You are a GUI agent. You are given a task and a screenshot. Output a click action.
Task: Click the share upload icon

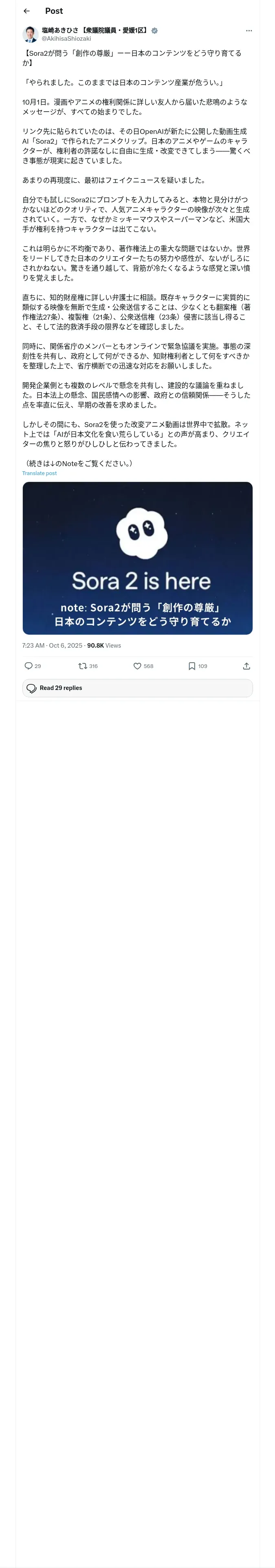pos(246,666)
